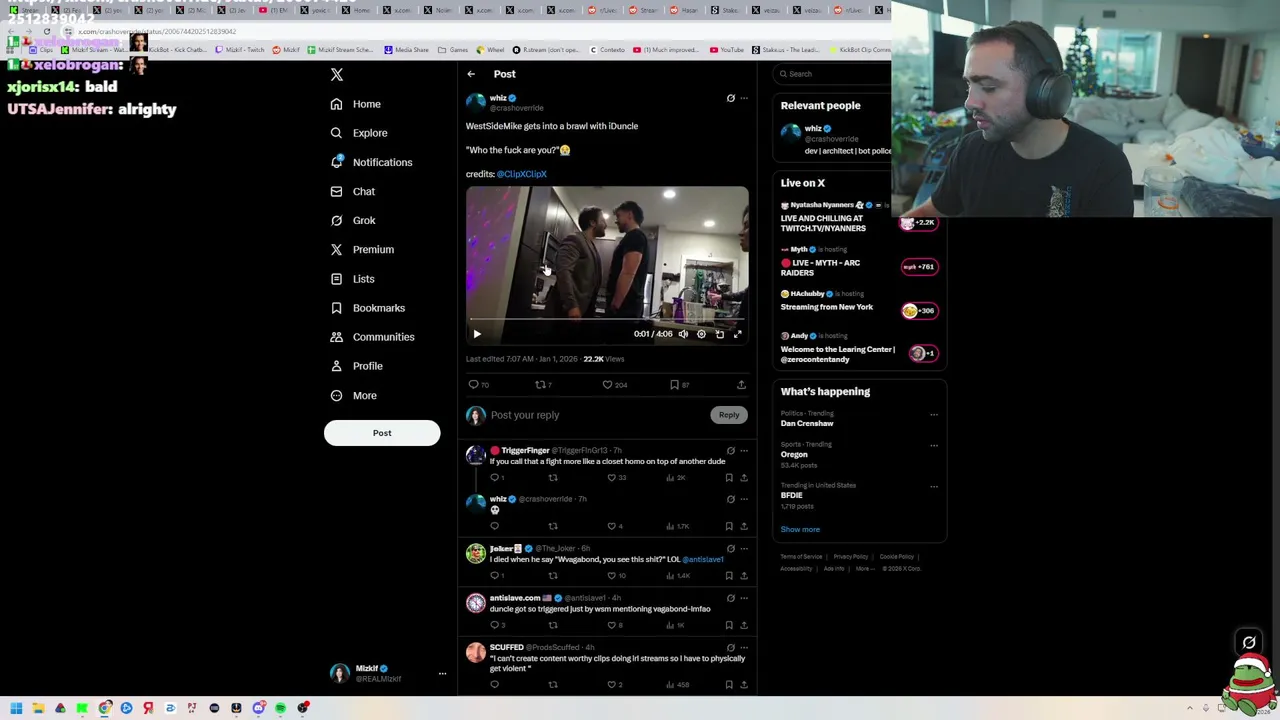The image size is (1280, 720).
Task: Open more options on TriggerFinger's reply
Action: tap(744, 451)
